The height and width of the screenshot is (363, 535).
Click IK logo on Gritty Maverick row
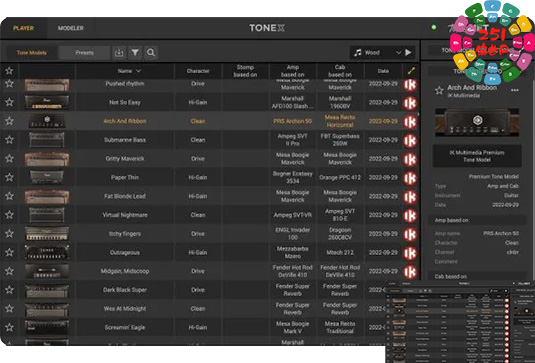tap(410, 159)
